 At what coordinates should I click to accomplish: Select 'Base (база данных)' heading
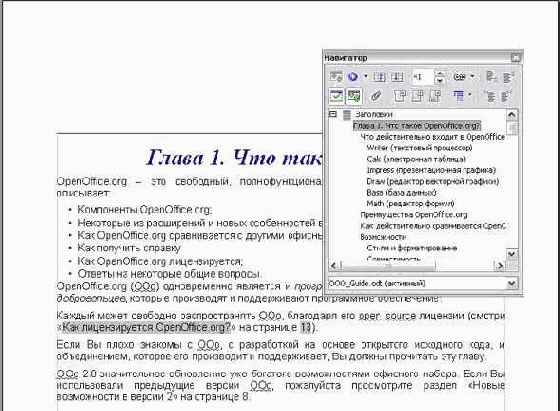(x=401, y=193)
